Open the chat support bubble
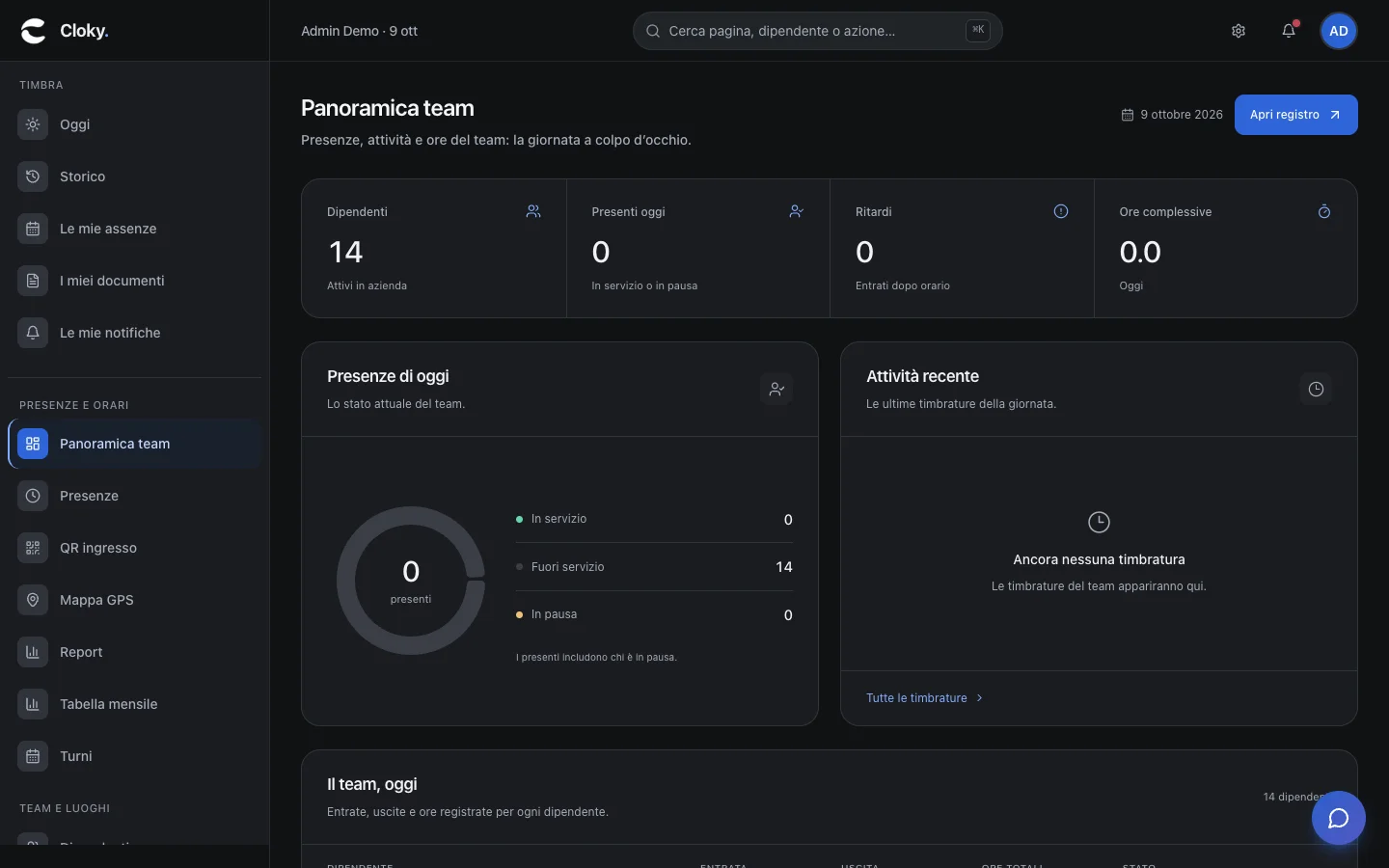Image resolution: width=1389 pixels, height=868 pixels. 1339,818
